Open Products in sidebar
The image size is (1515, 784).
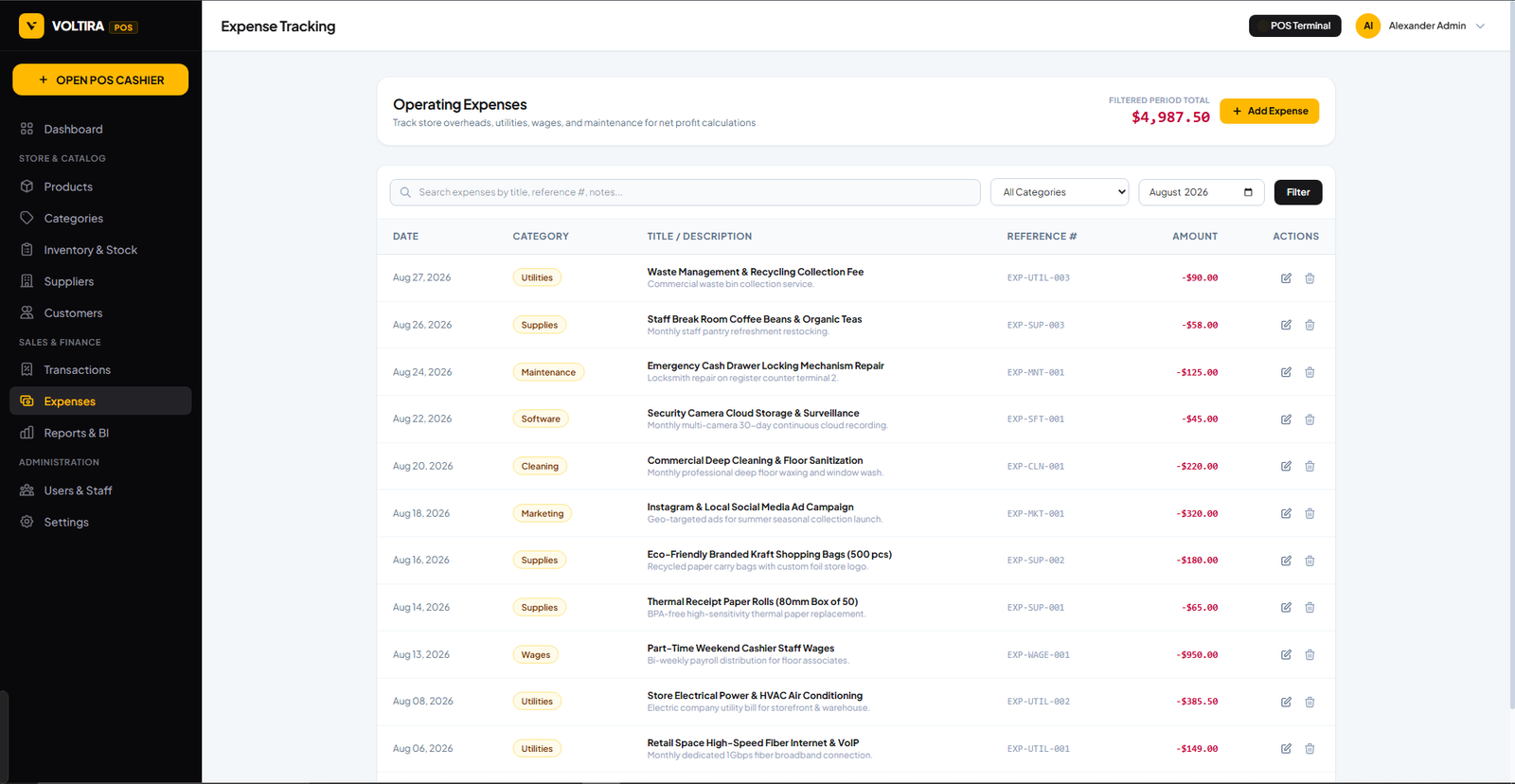click(100, 187)
